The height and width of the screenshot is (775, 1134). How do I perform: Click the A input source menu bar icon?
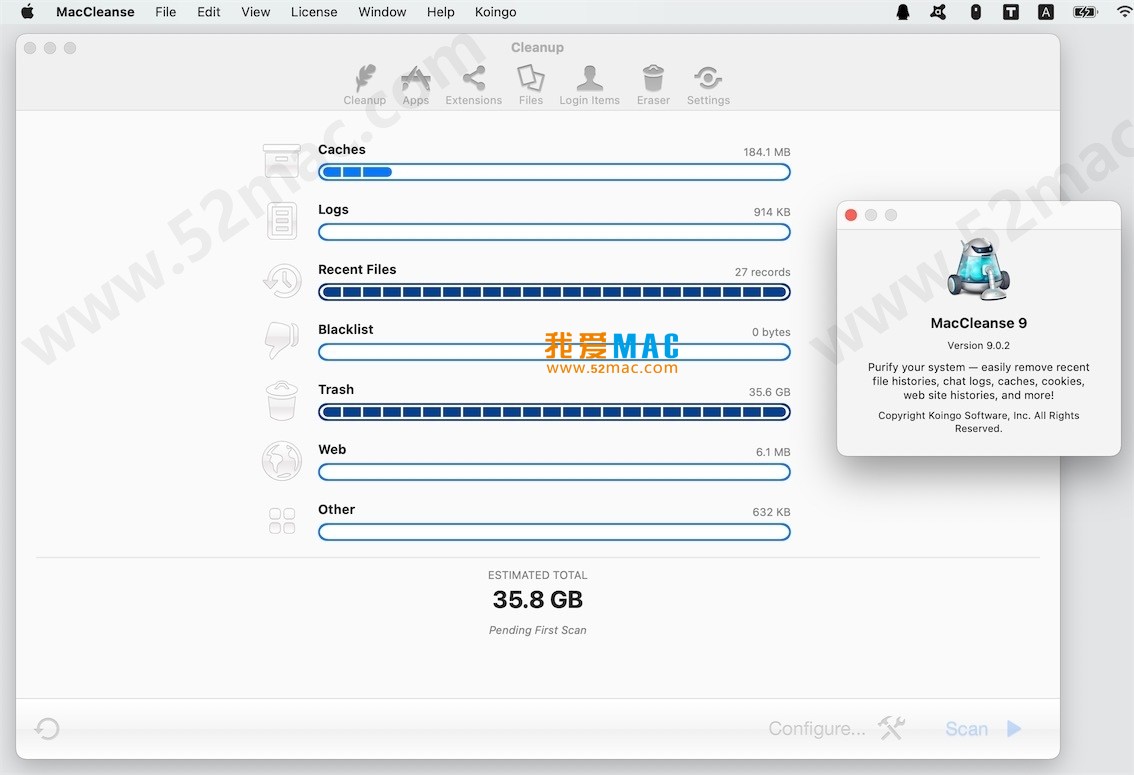[1046, 12]
